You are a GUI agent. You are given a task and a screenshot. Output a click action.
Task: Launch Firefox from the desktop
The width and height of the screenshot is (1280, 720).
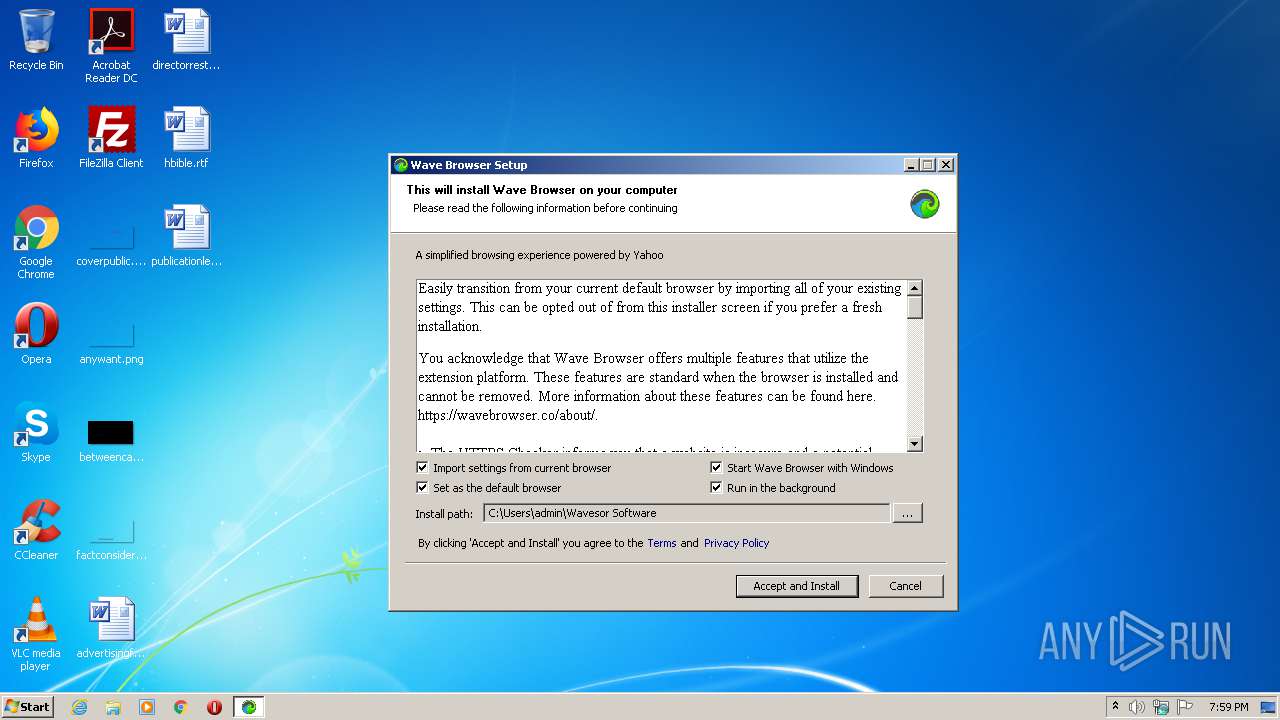[x=36, y=138]
